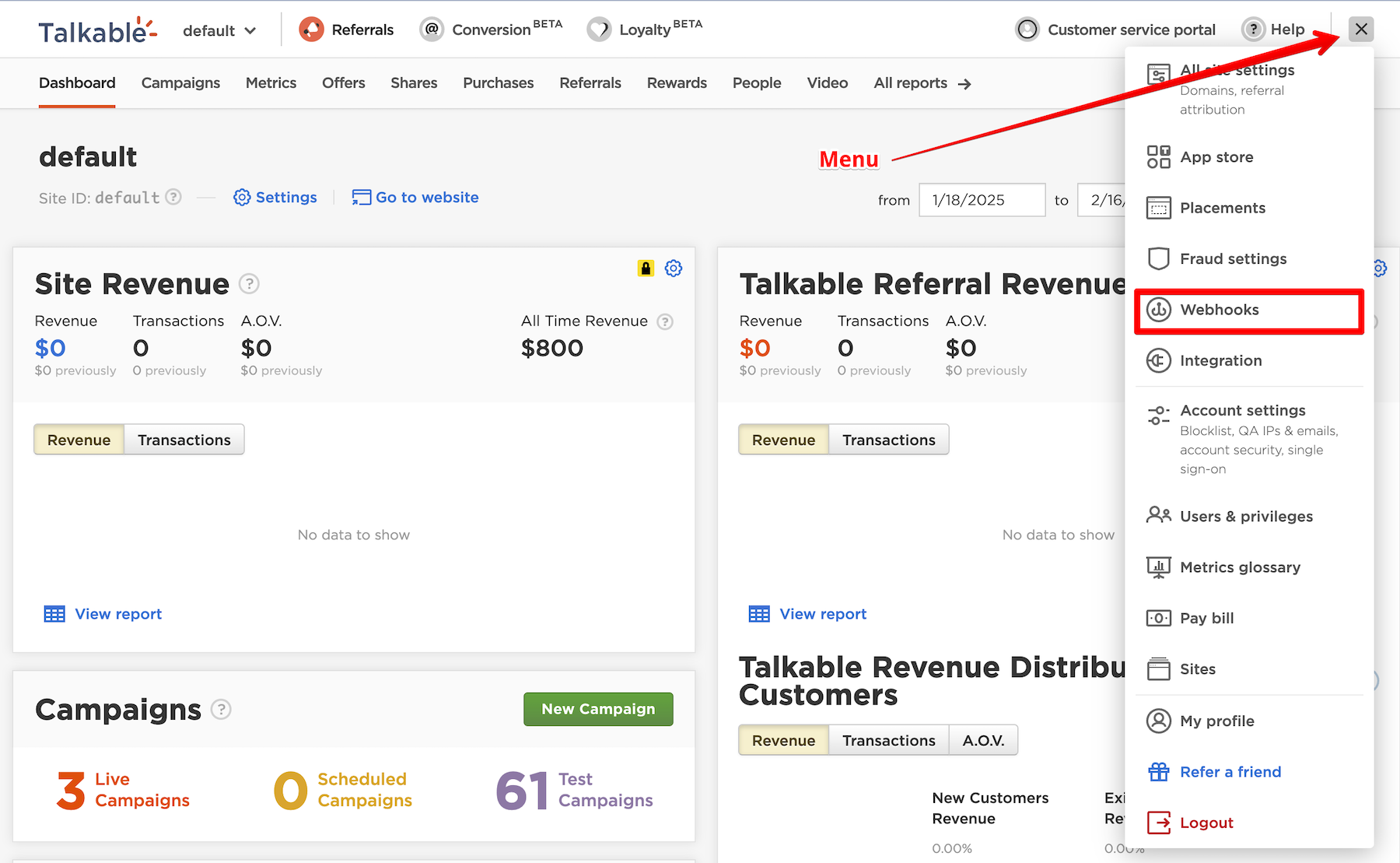Open Account settings menu item
1400x863 pixels.
(1249, 439)
